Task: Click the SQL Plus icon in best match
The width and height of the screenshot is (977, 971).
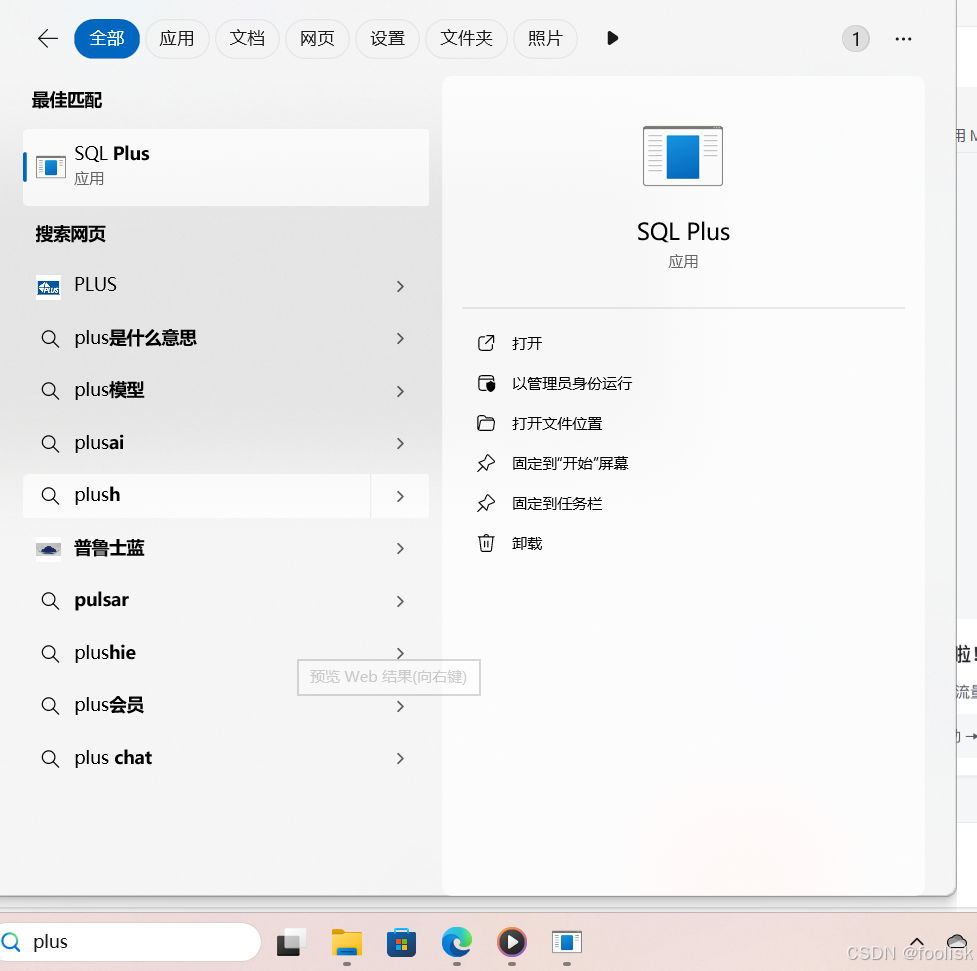Action: [51, 167]
